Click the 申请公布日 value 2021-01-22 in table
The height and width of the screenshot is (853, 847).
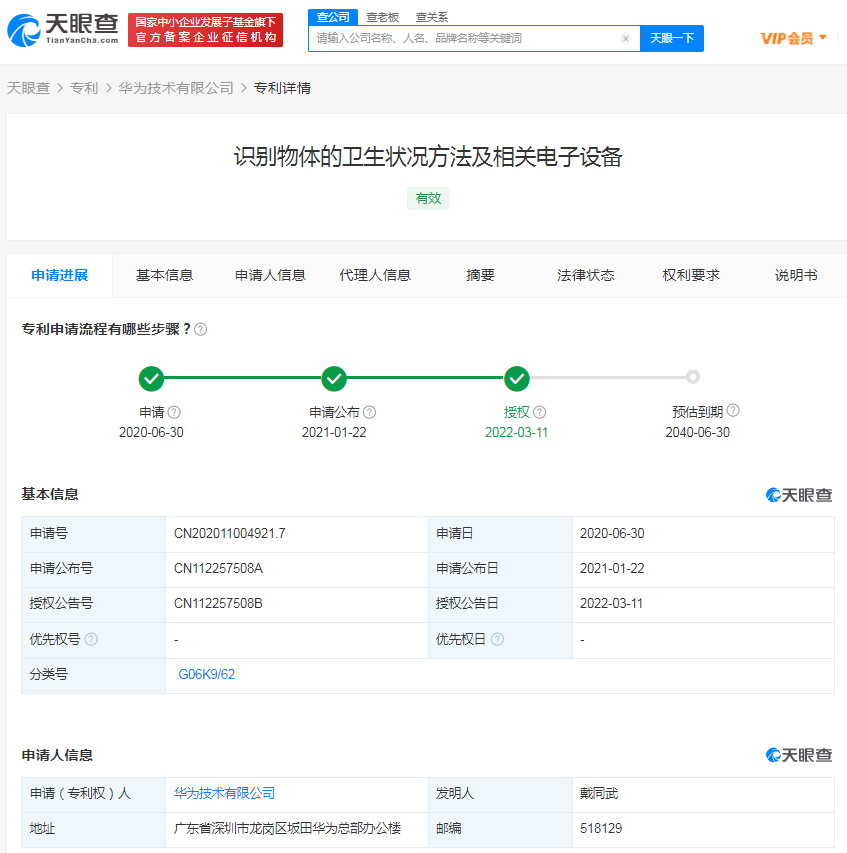click(612, 568)
